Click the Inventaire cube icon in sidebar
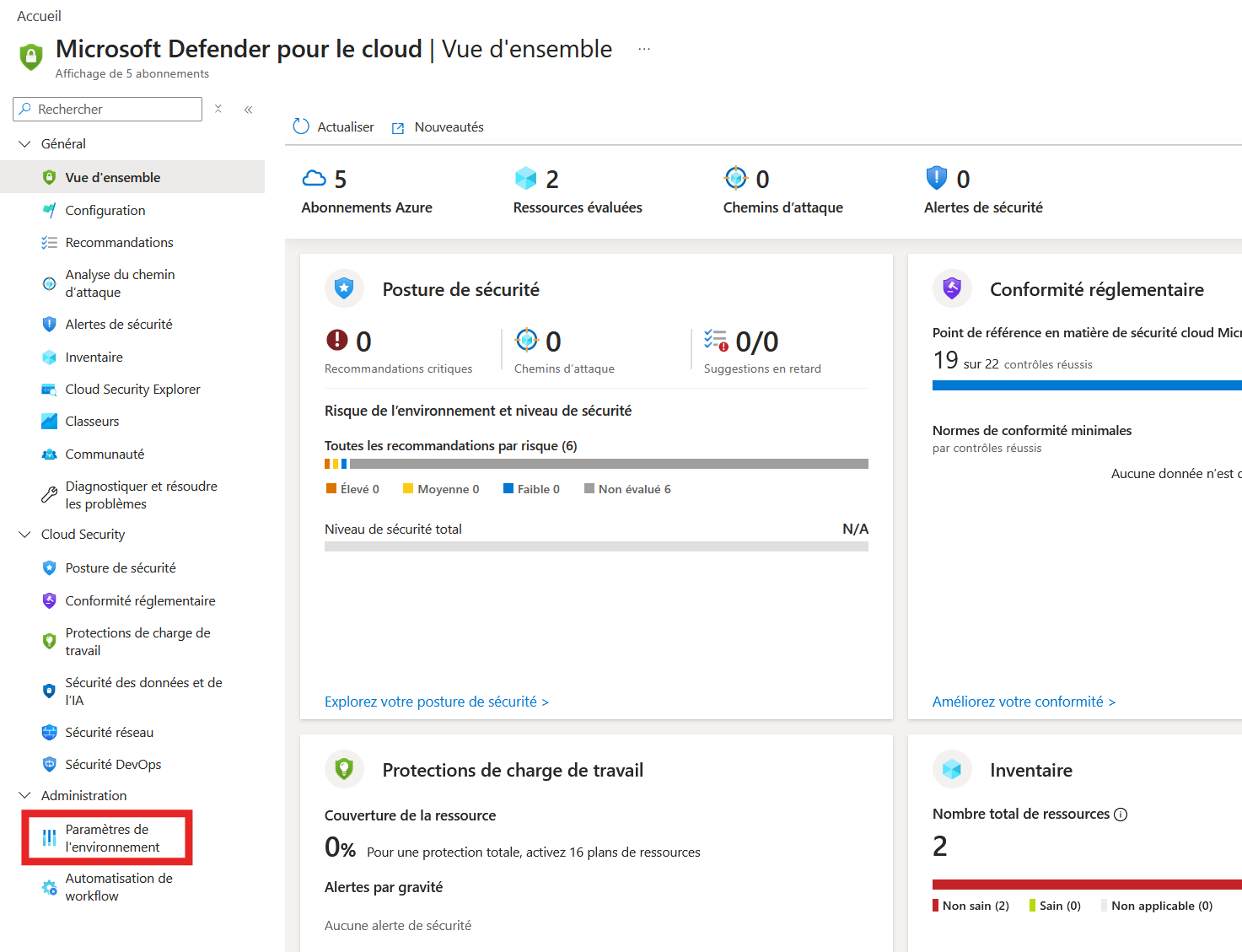1242x952 pixels. (x=50, y=358)
